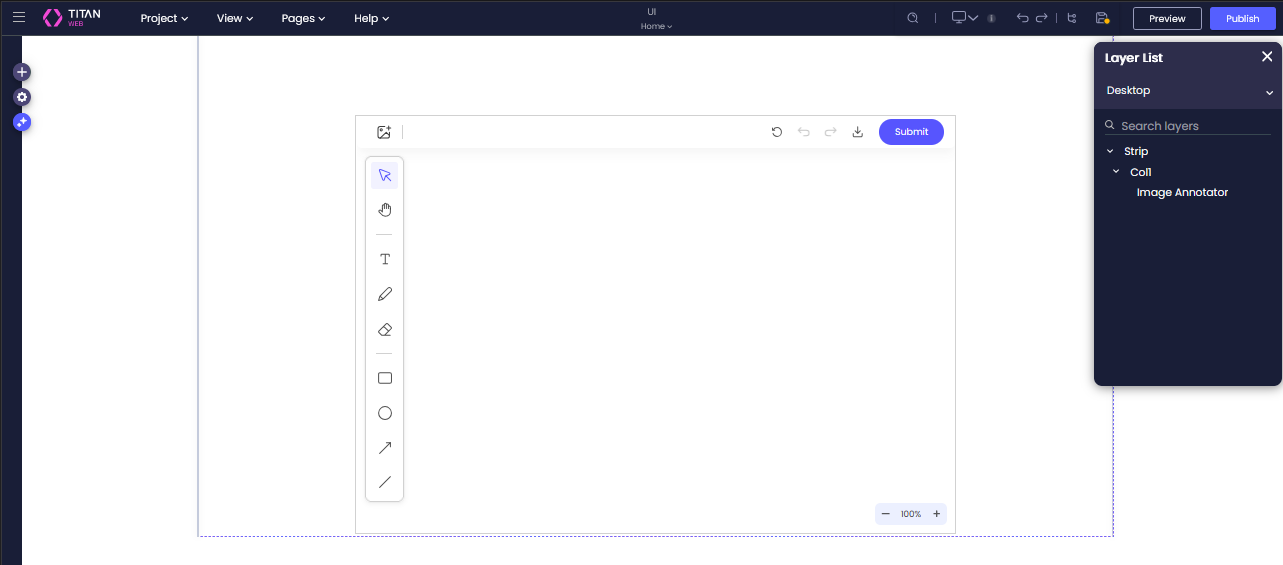The height and width of the screenshot is (565, 1283).
Task: Open the View menu
Action: coord(235,18)
